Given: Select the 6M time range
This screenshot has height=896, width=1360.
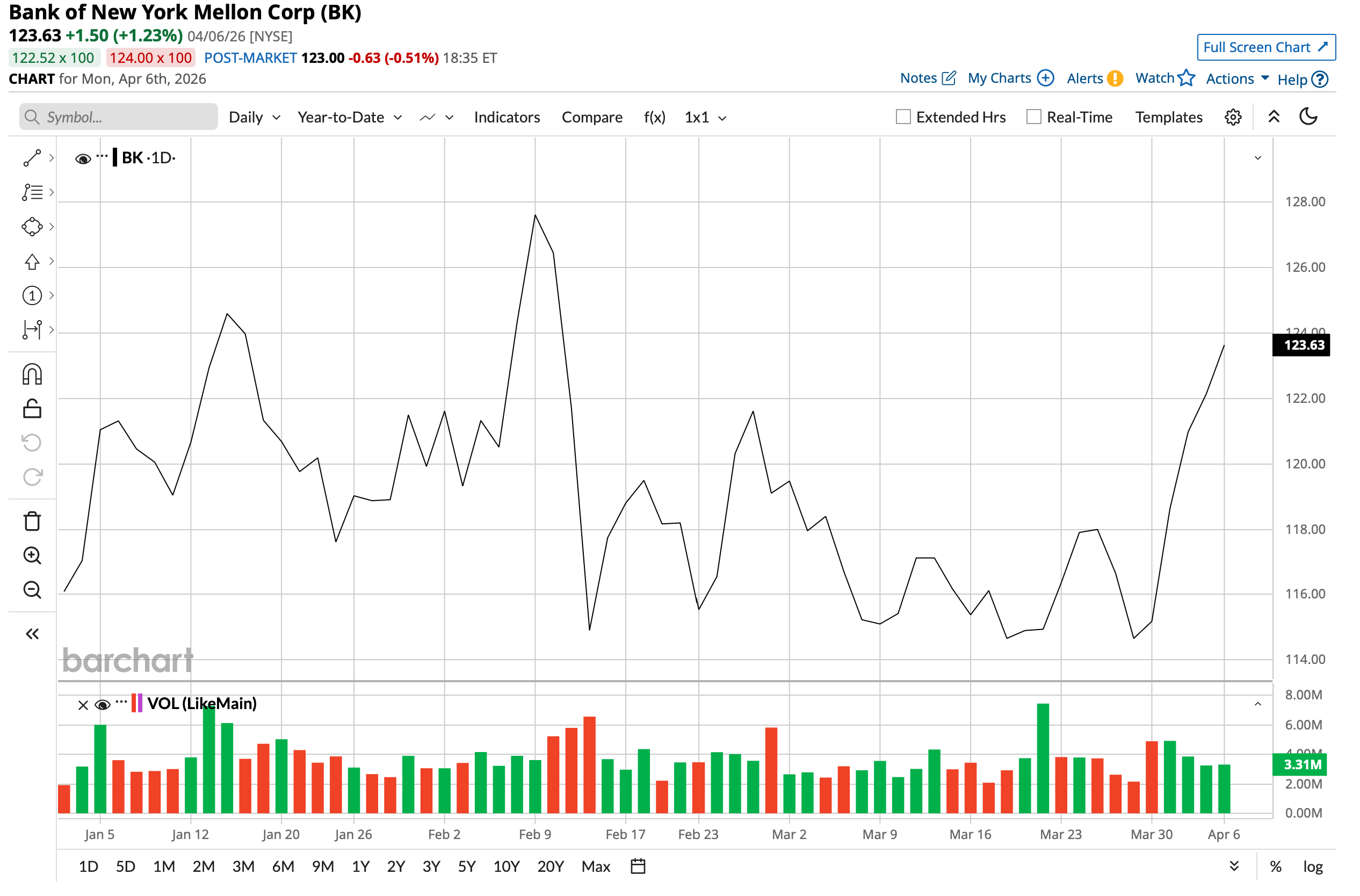Looking at the screenshot, I should pos(283,867).
